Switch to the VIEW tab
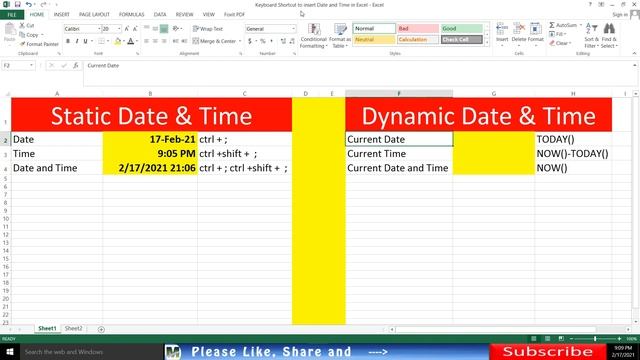Screen dimensions: 640x360 209,15
